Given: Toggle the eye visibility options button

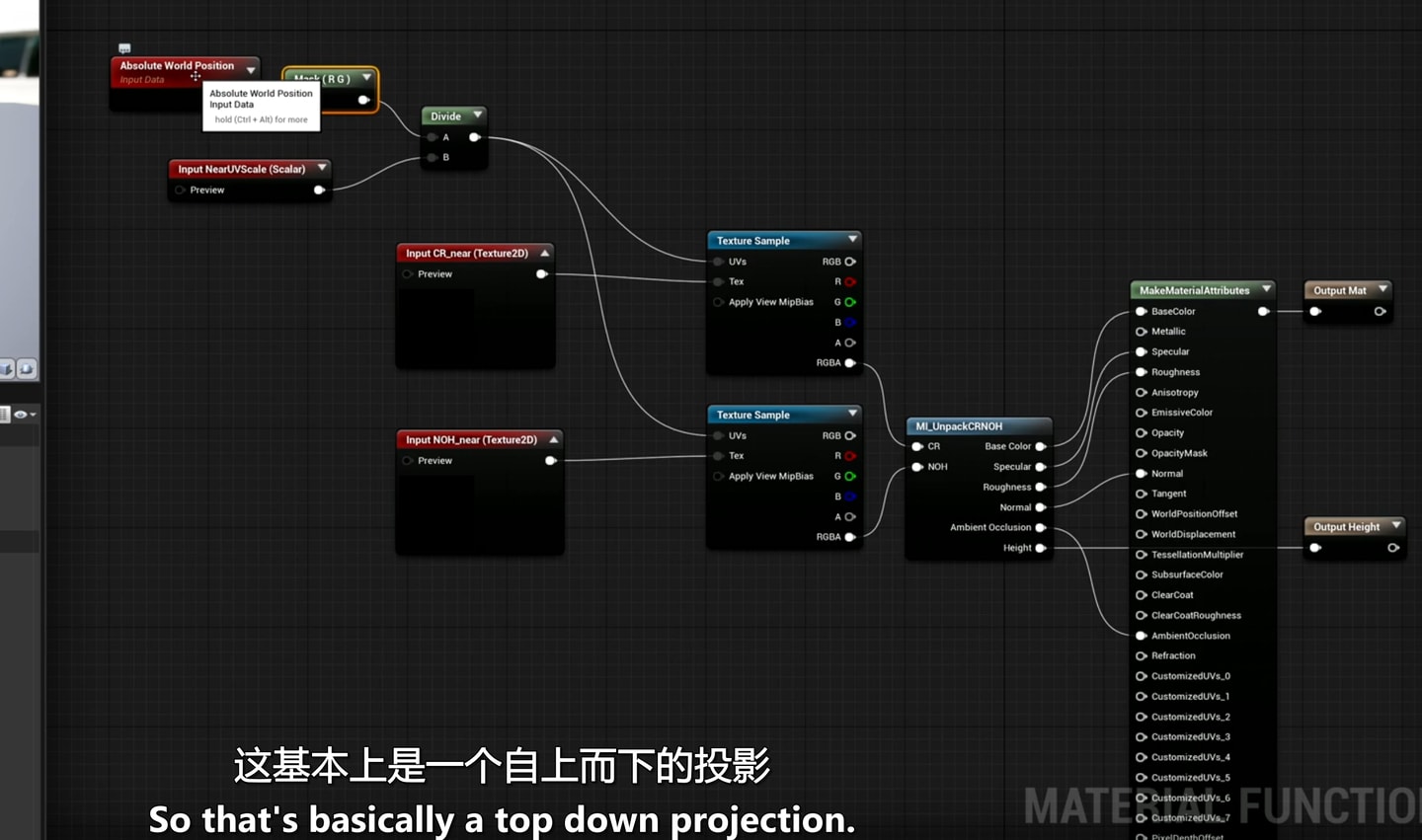Looking at the screenshot, I should [25, 415].
